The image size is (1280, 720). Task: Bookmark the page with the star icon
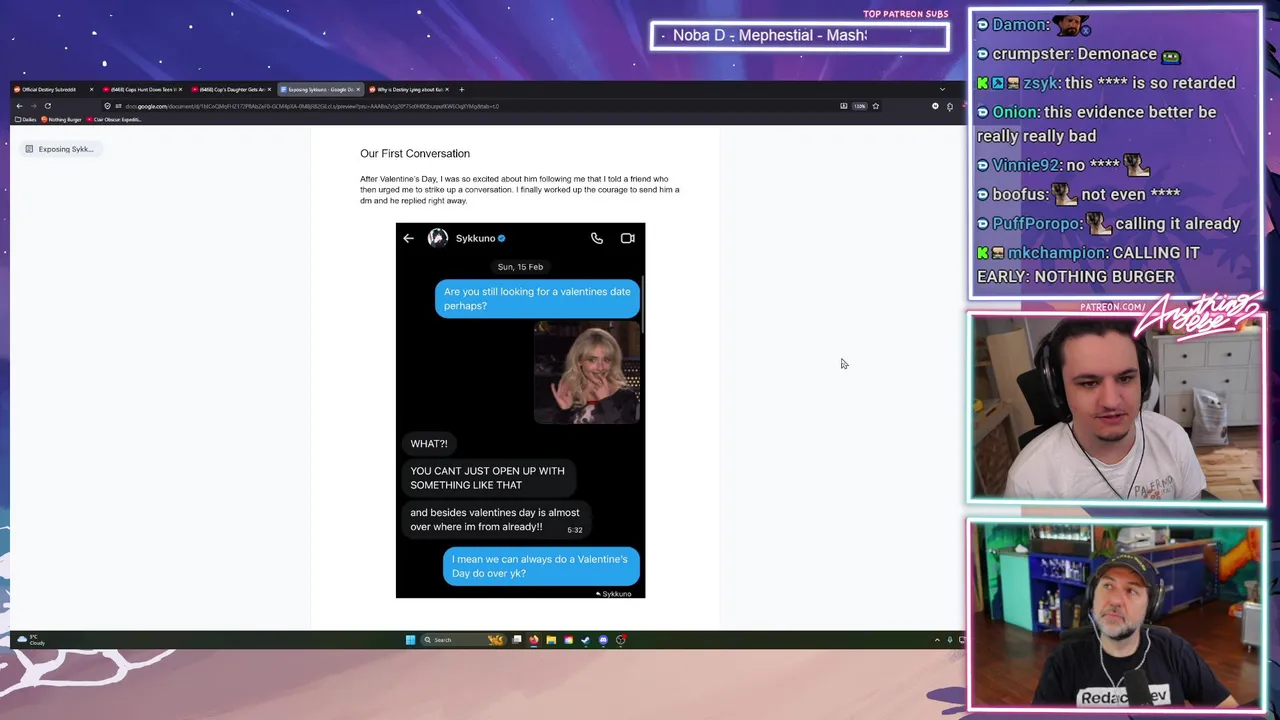tap(875, 106)
